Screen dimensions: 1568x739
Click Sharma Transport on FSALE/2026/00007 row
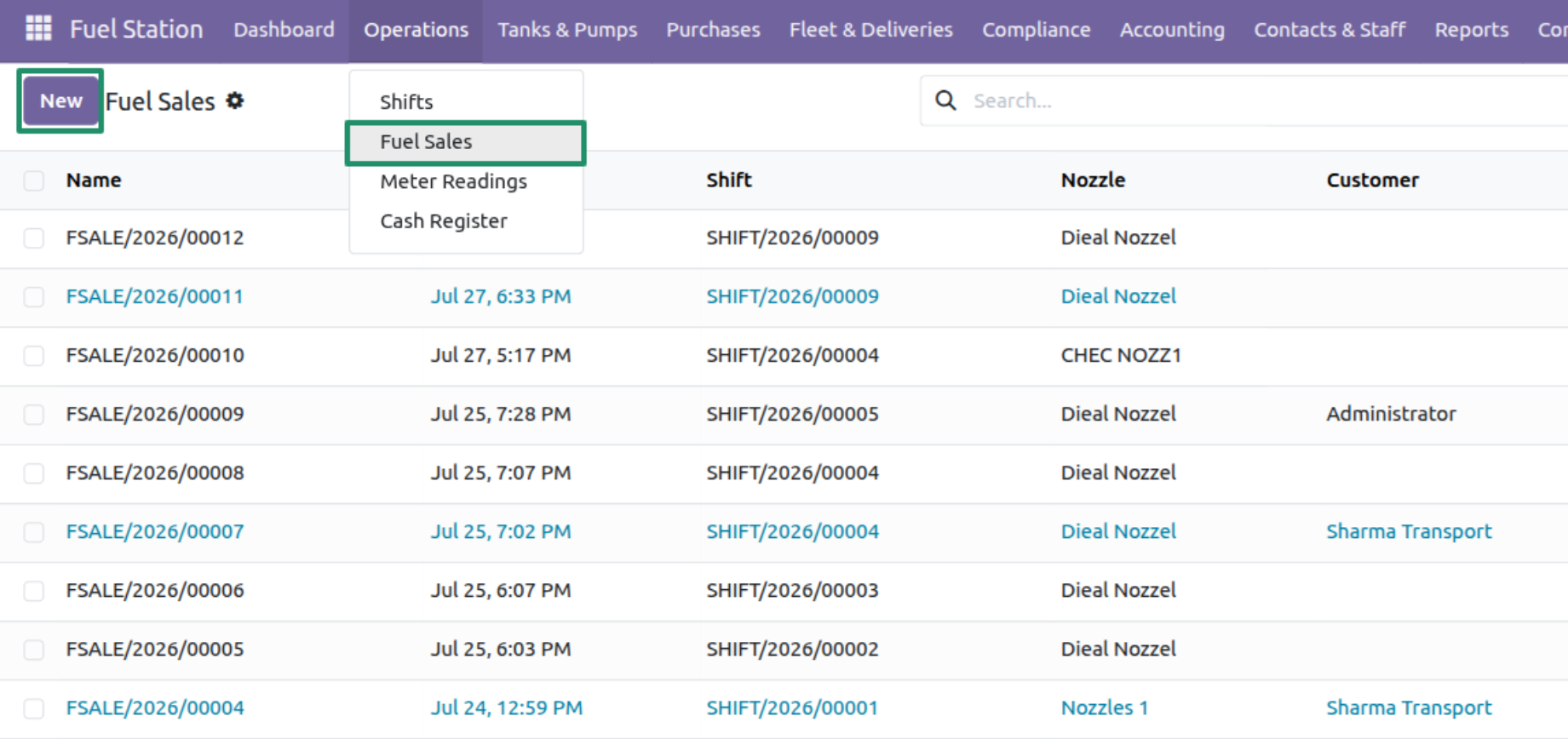[x=1409, y=532]
